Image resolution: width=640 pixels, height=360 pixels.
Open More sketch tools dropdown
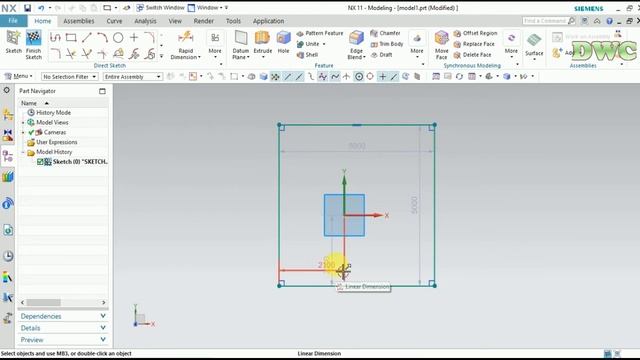coord(215,45)
